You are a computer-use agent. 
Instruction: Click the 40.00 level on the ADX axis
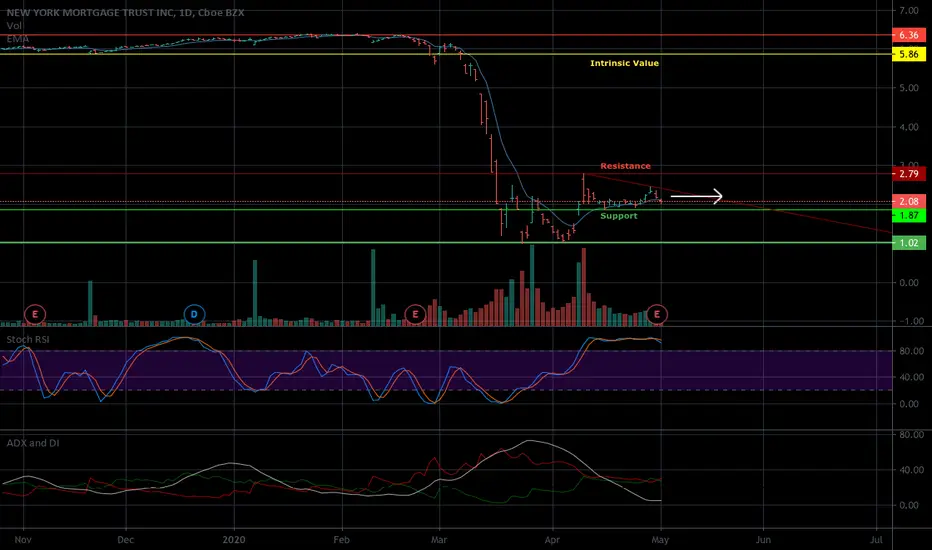(912, 470)
